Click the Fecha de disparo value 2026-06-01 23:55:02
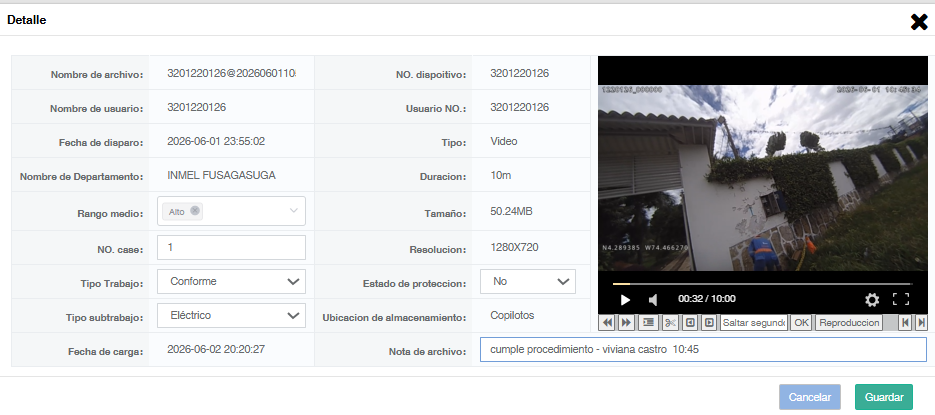 (x=216, y=141)
